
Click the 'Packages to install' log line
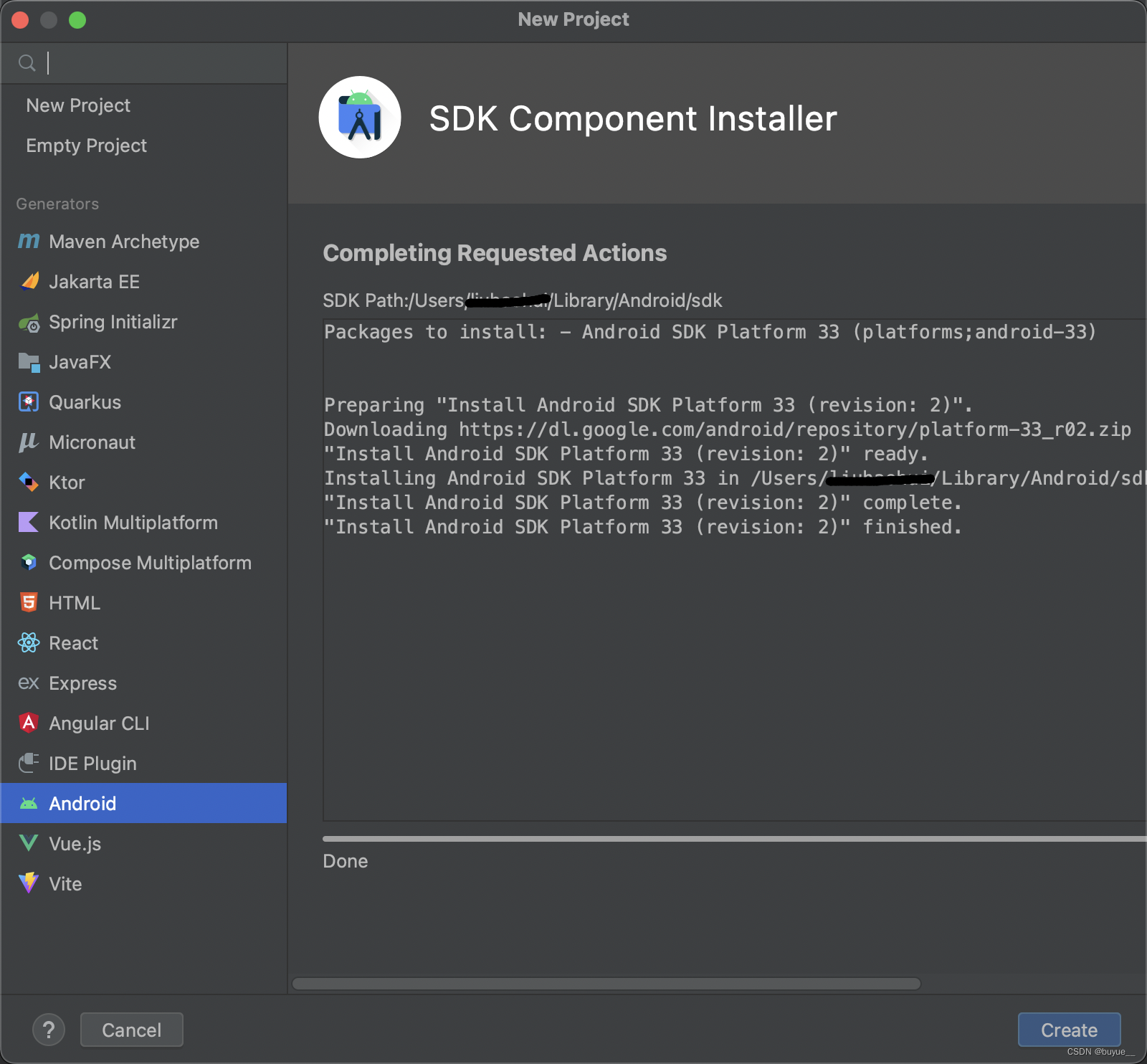(x=710, y=332)
